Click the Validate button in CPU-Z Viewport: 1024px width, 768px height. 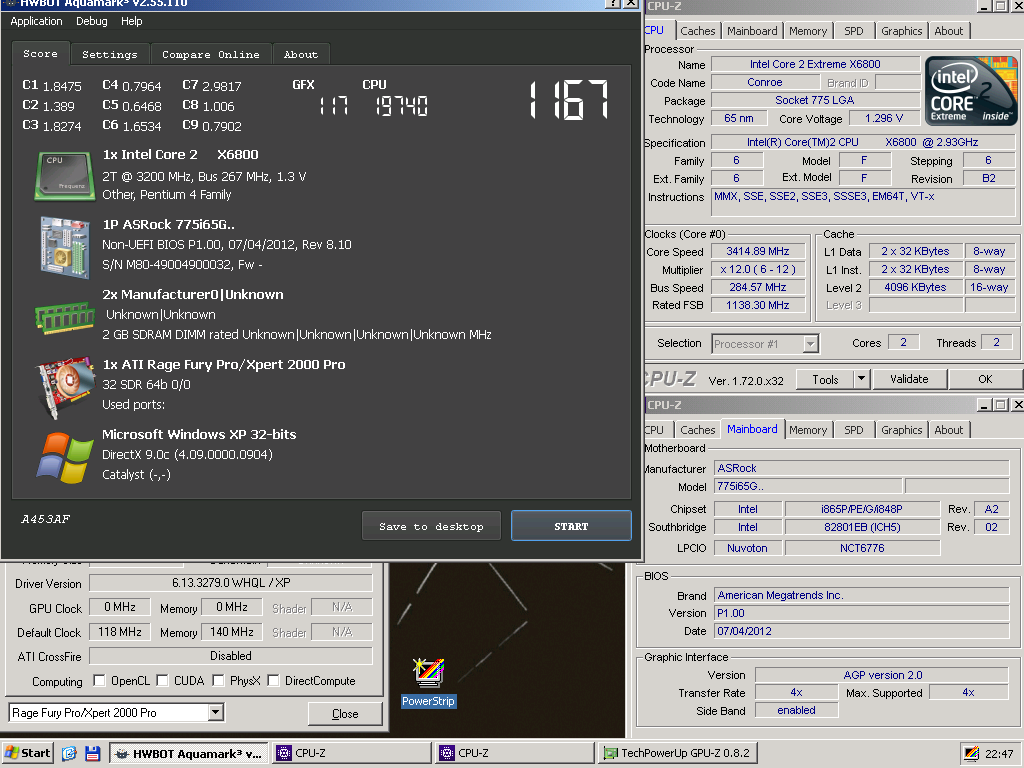tap(909, 379)
